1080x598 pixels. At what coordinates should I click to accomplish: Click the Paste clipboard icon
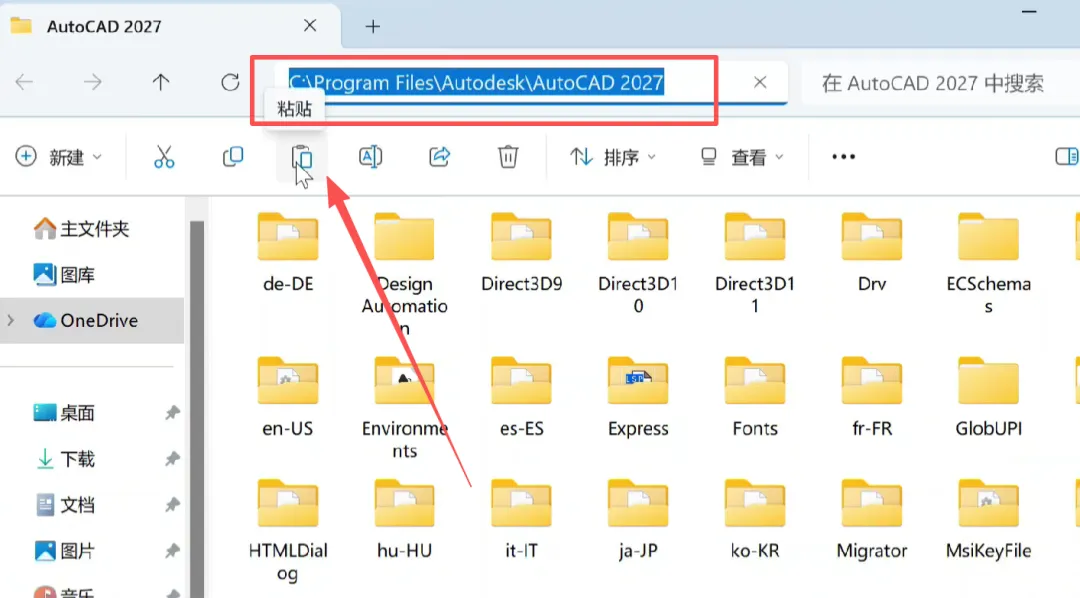point(302,157)
